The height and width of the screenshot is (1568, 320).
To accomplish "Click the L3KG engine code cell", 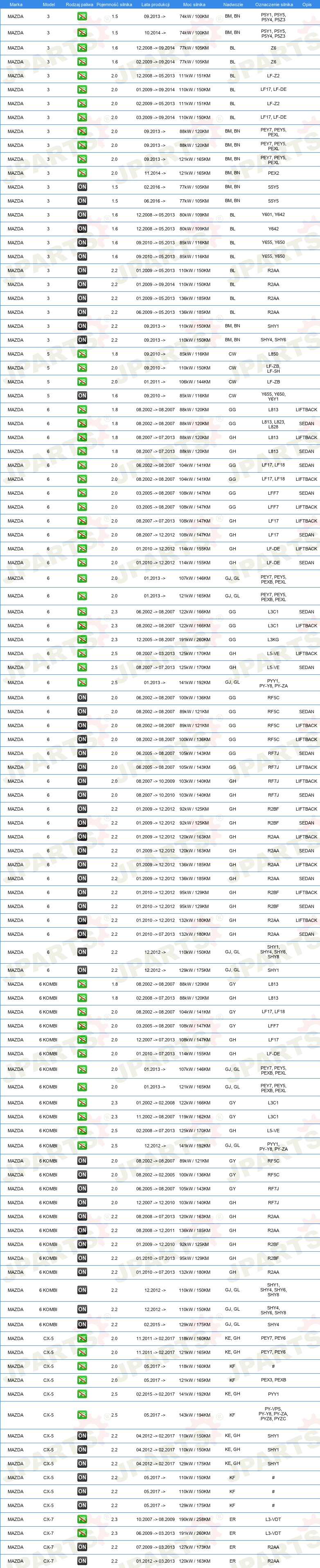I will coord(274,640).
